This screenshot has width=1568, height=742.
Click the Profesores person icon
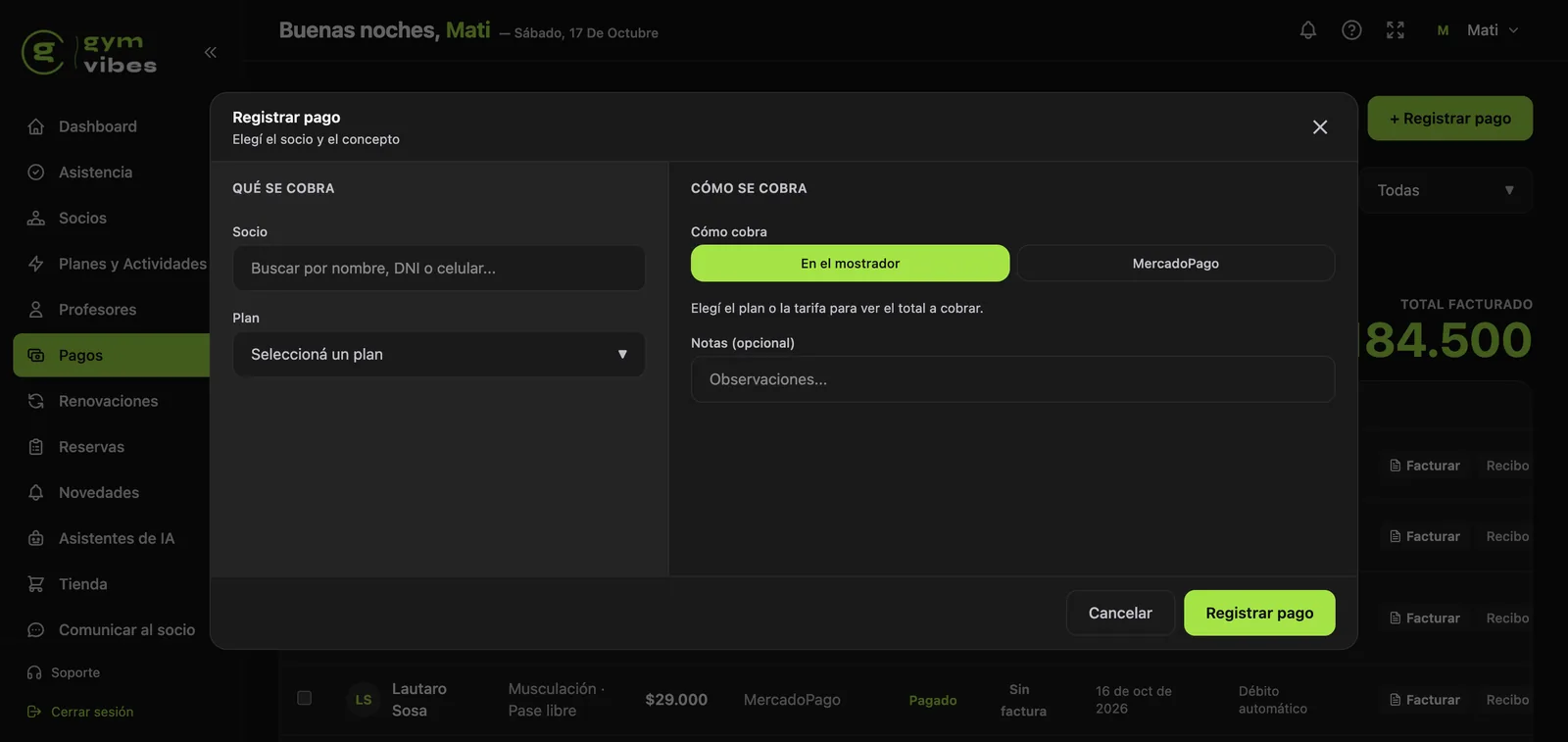point(36,310)
